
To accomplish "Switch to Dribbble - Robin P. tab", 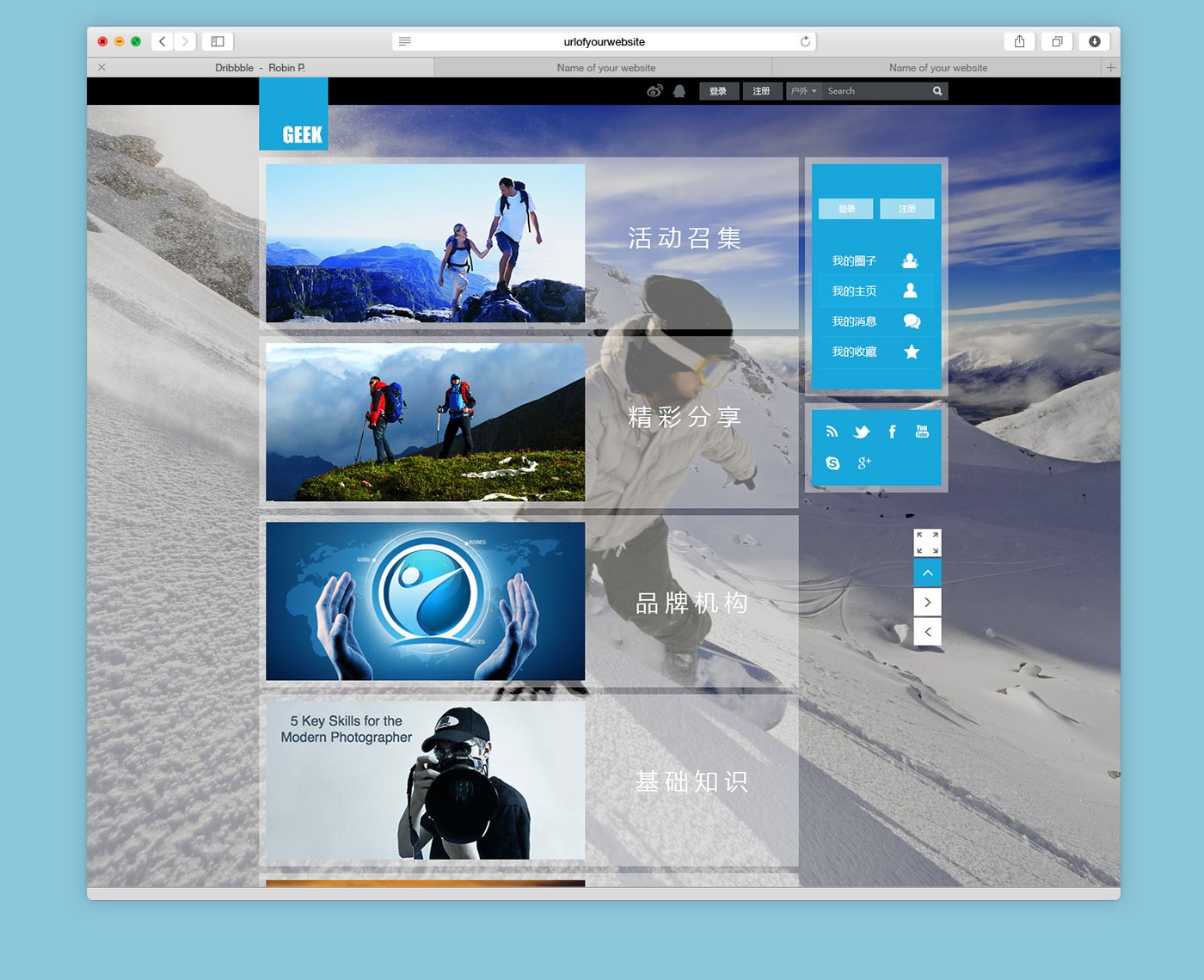I will click(261, 67).
